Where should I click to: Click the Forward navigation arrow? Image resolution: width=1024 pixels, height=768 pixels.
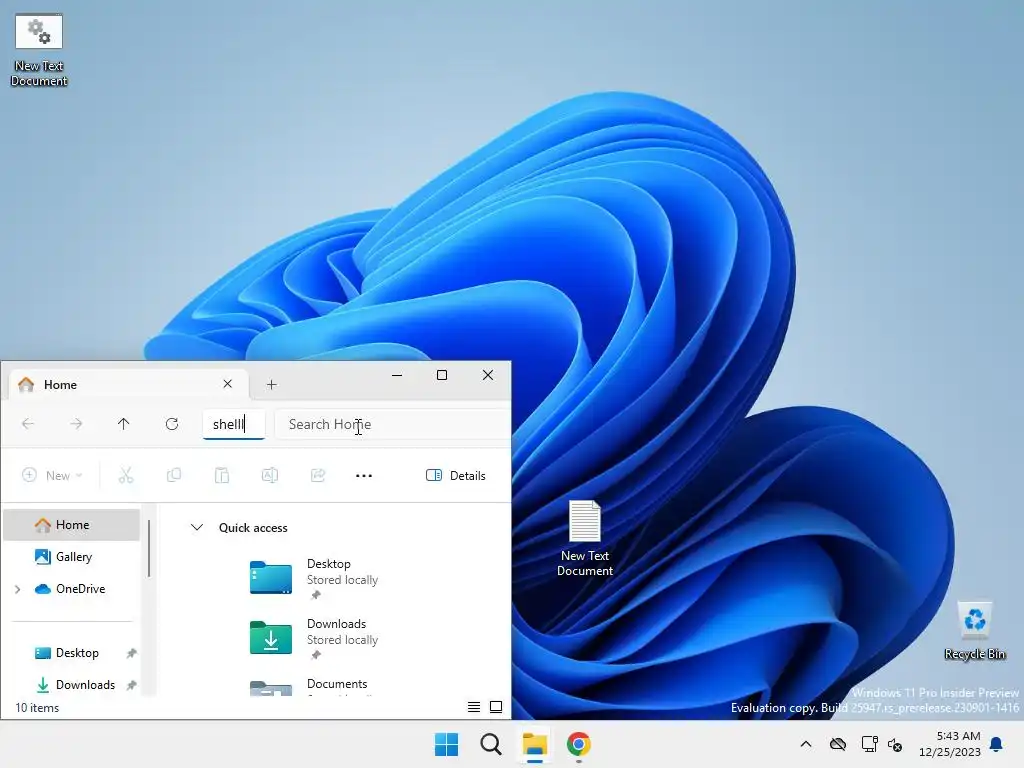(76, 424)
